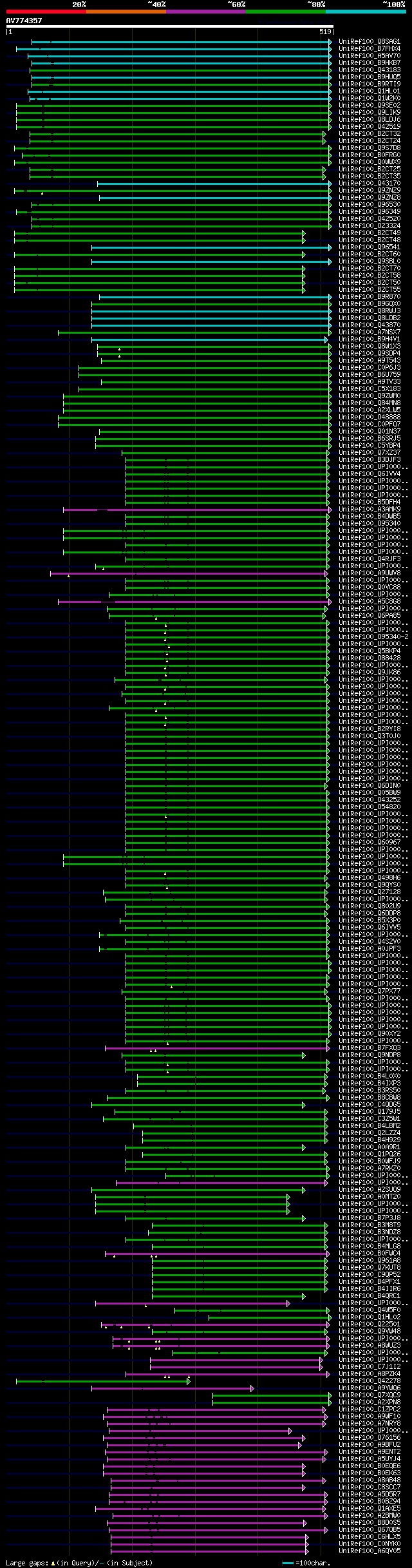
Task: Click the red ~20% identity legend bar
Action: tap(46, 12)
